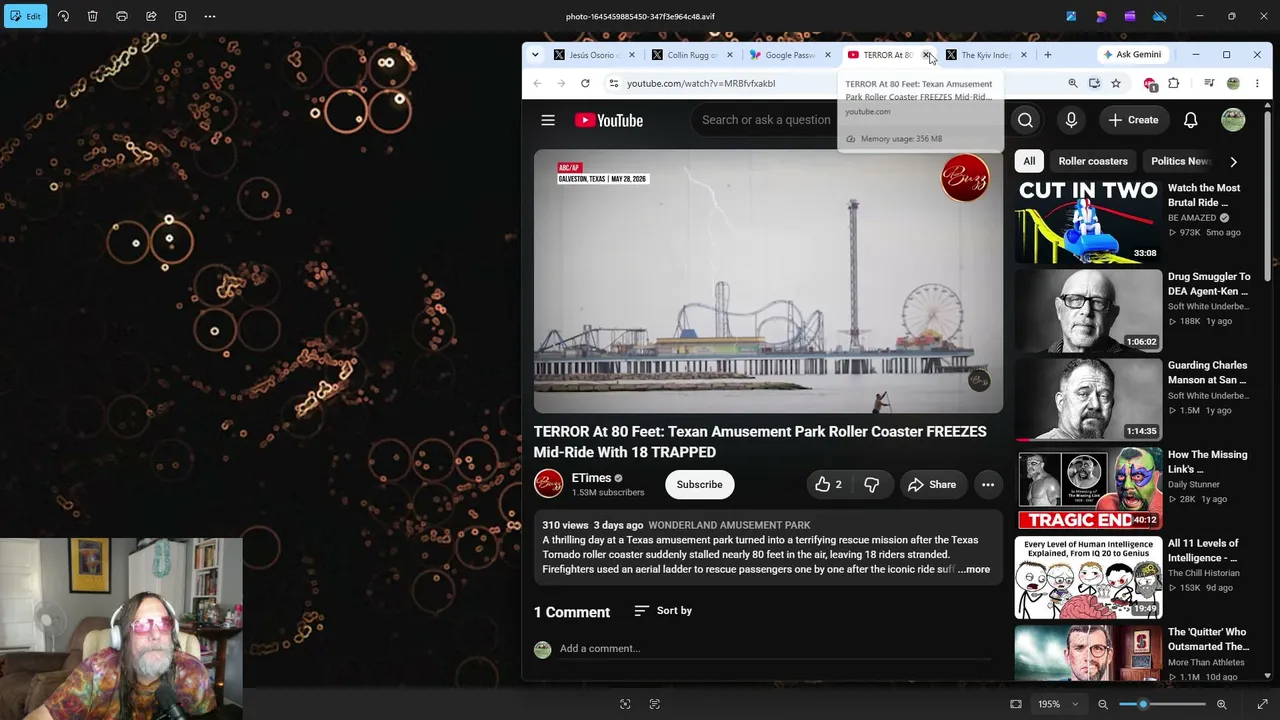This screenshot has height=720, width=1280.
Task: Share the photo from the Photos toolbar
Action: click(x=151, y=16)
